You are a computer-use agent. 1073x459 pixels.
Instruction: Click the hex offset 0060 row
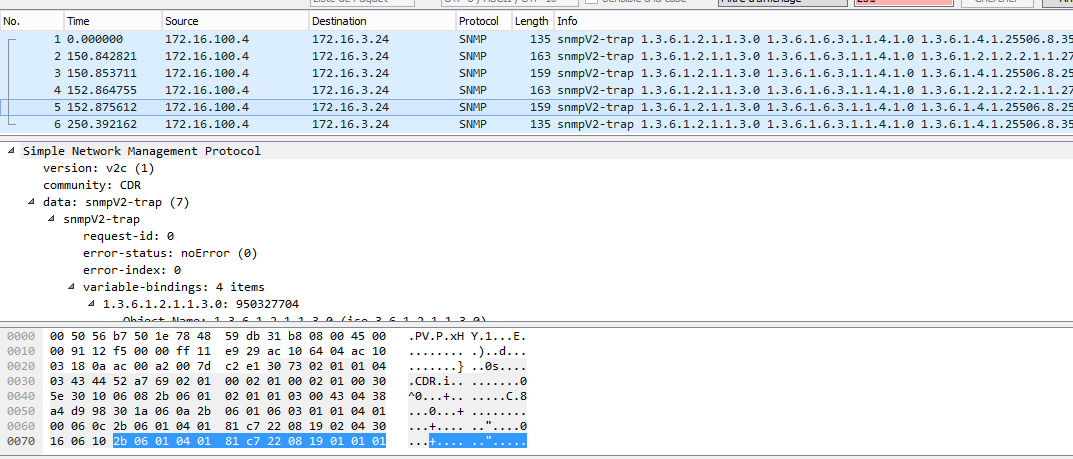pos(19,427)
